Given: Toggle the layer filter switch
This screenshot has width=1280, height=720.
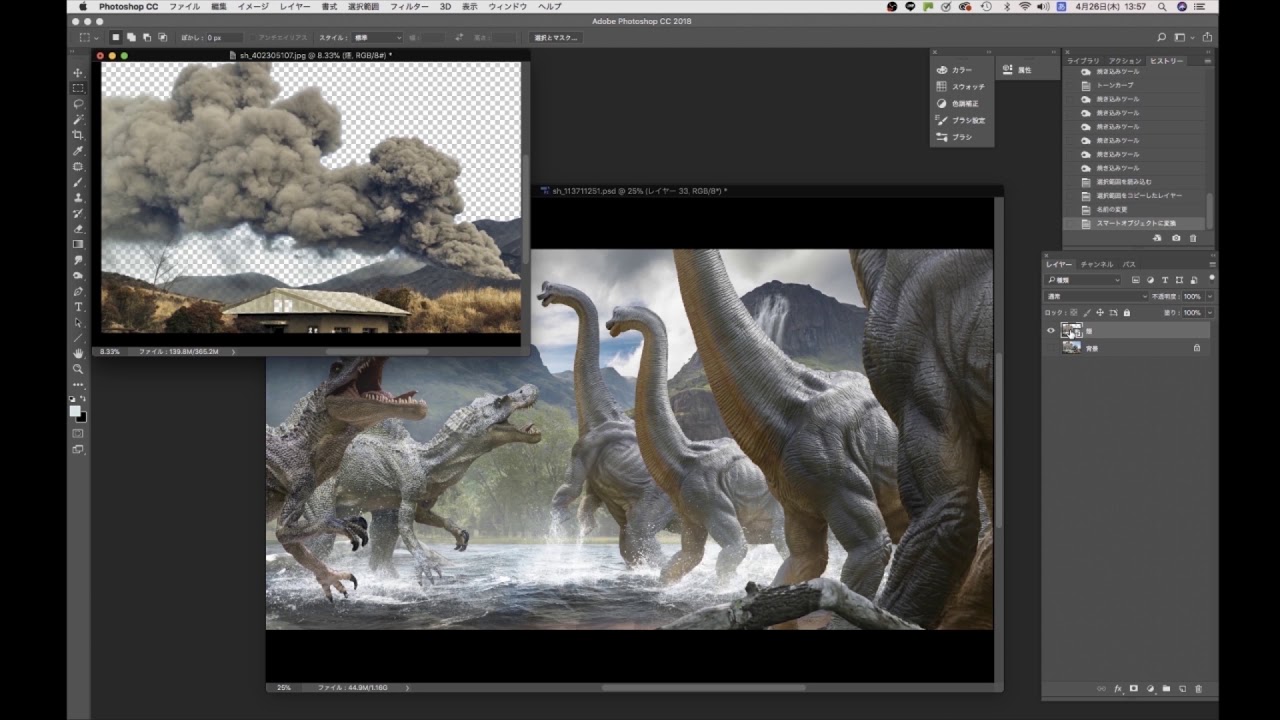Looking at the screenshot, I should pyautogui.click(x=1212, y=279).
